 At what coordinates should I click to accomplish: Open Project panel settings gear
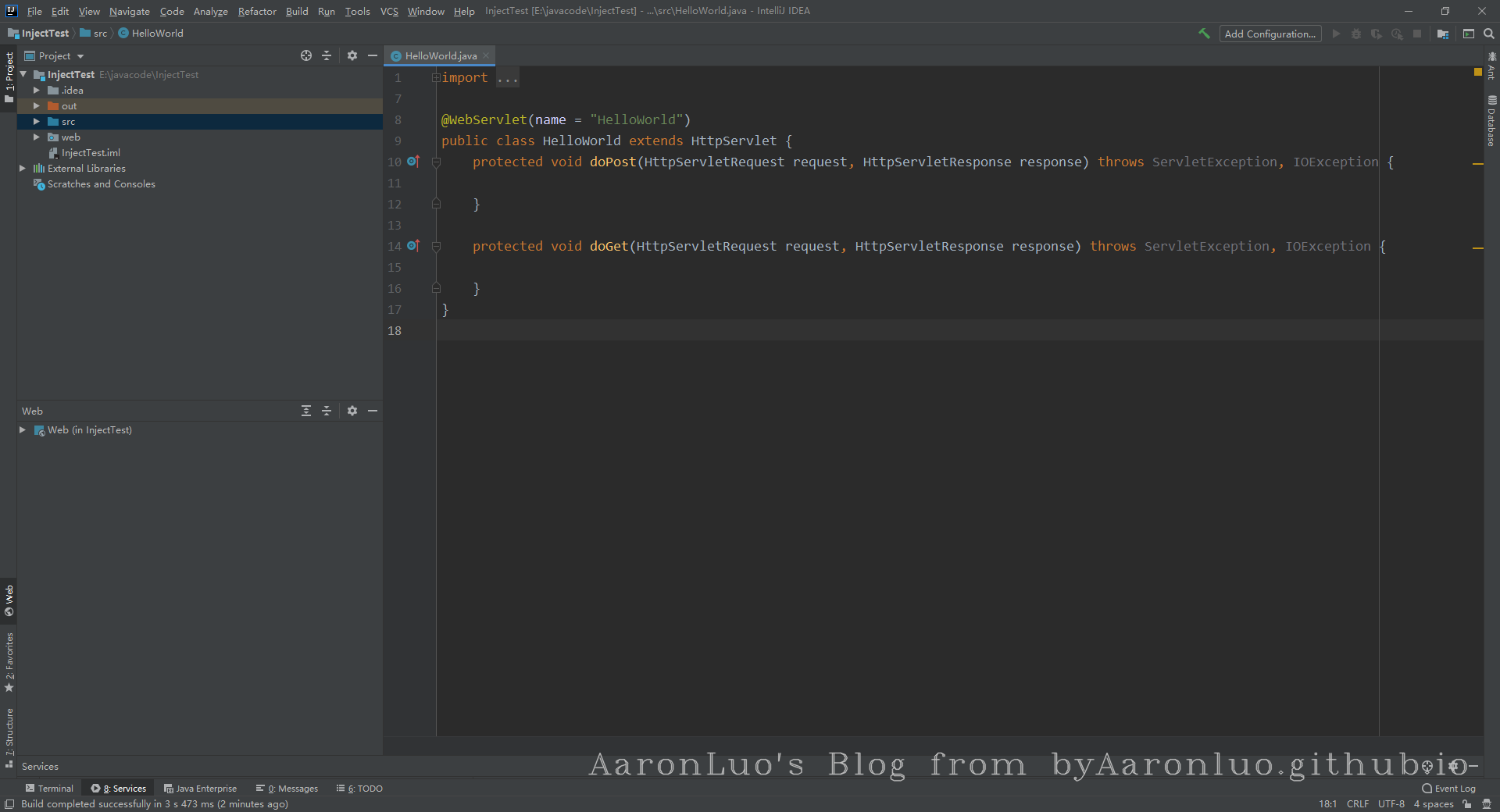(352, 55)
